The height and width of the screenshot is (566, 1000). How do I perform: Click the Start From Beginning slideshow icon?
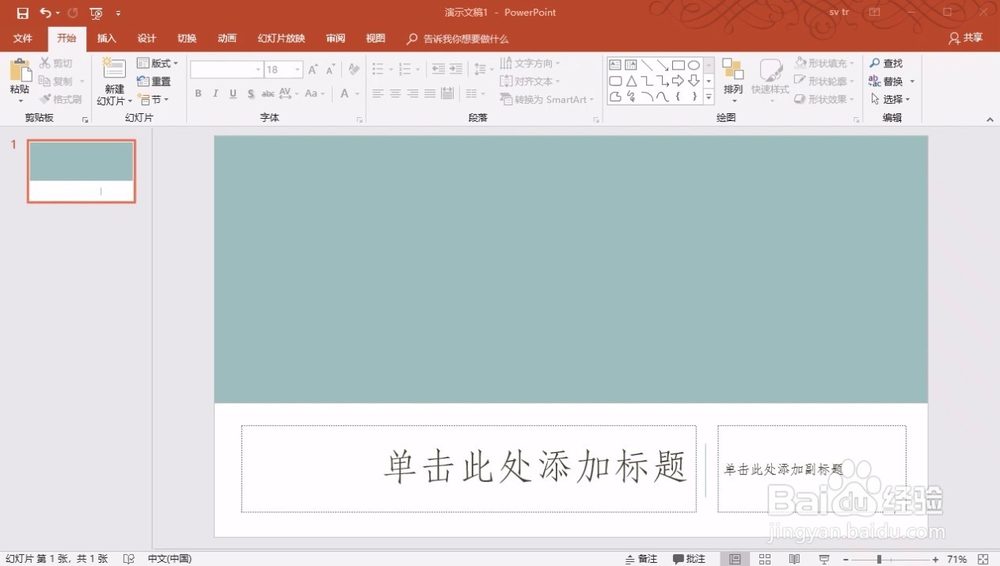click(96, 13)
